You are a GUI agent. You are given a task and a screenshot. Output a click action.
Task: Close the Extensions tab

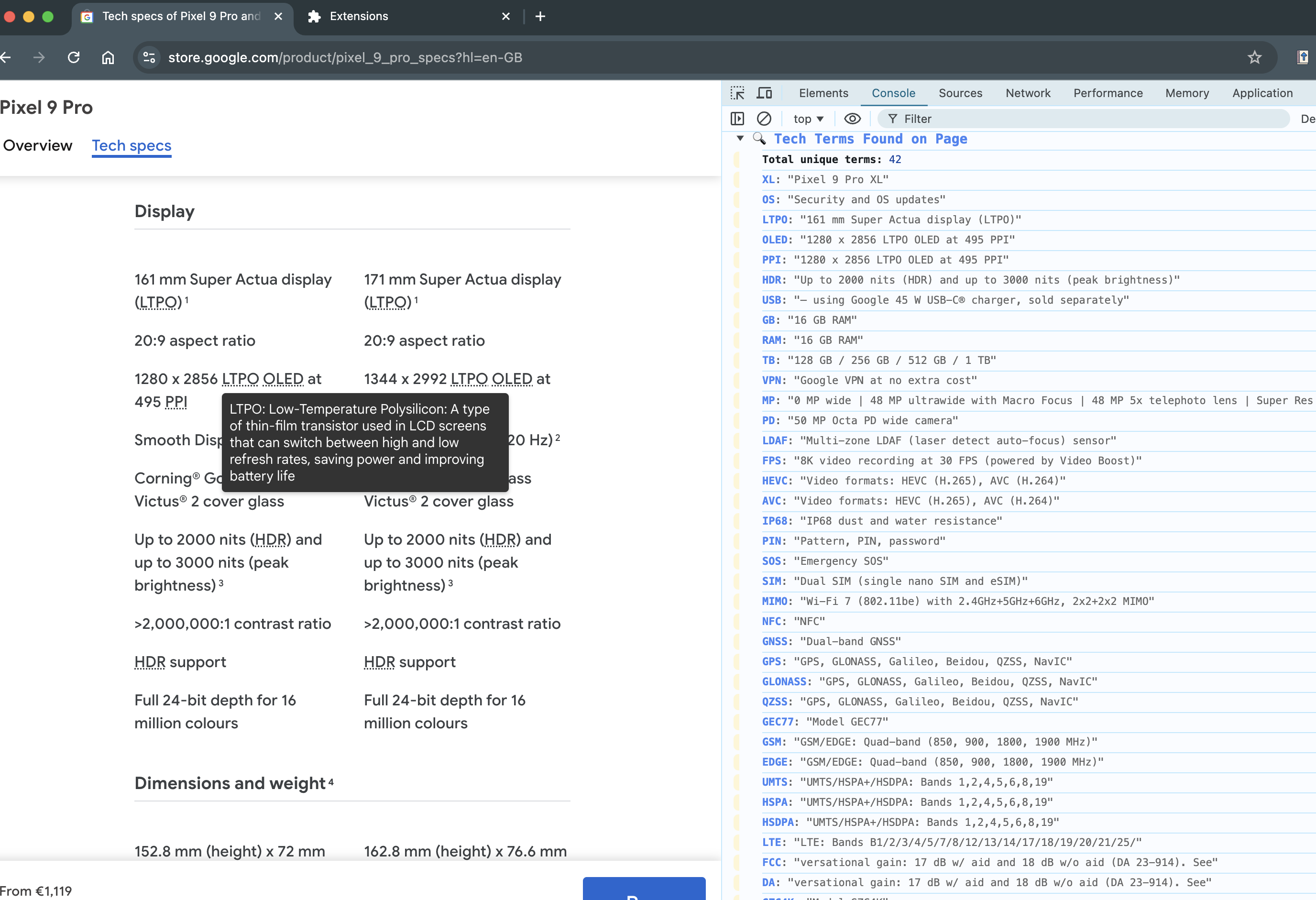pos(505,16)
